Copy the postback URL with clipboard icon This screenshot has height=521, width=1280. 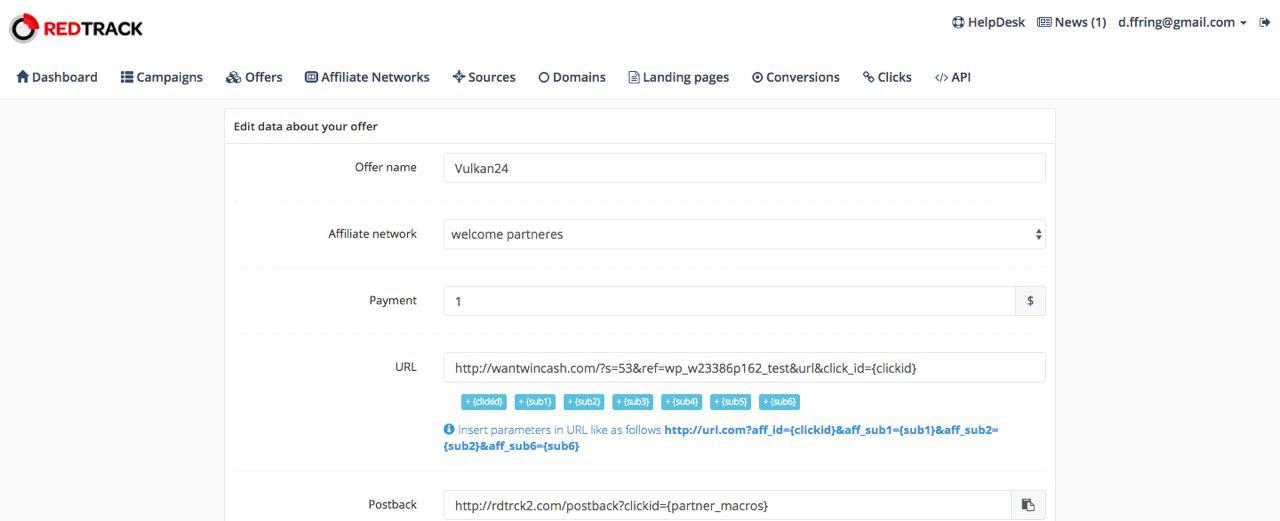(1028, 505)
